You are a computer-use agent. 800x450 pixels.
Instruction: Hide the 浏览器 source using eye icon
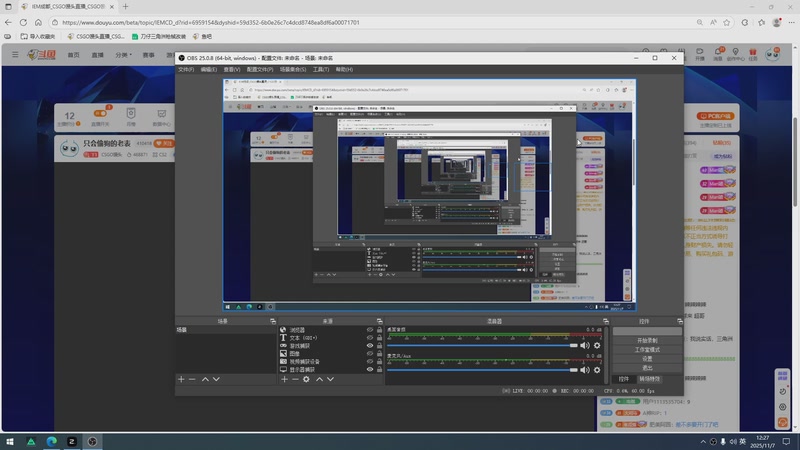369,329
